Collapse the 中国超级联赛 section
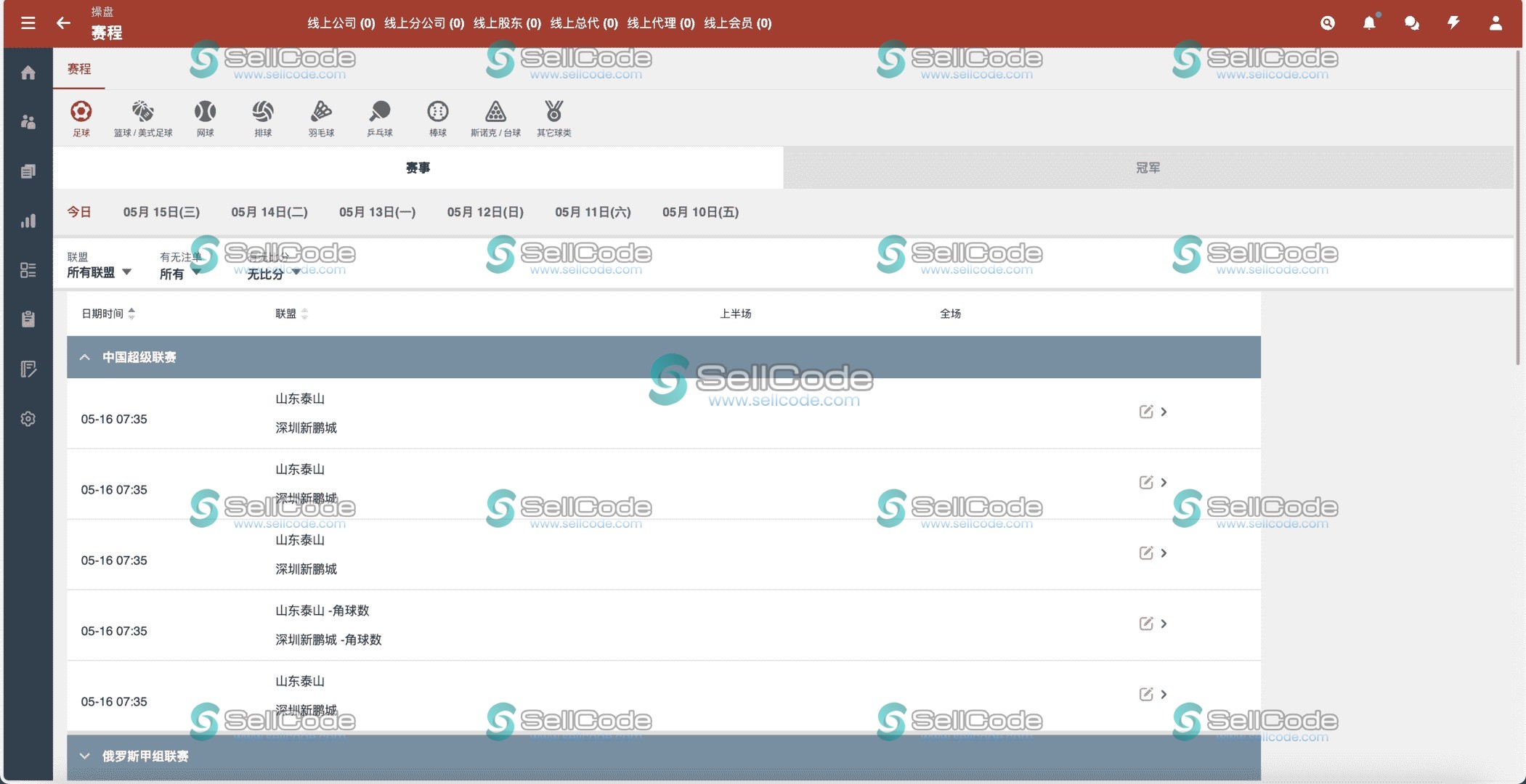Screen dimensions: 1526x784 [x=85, y=356]
